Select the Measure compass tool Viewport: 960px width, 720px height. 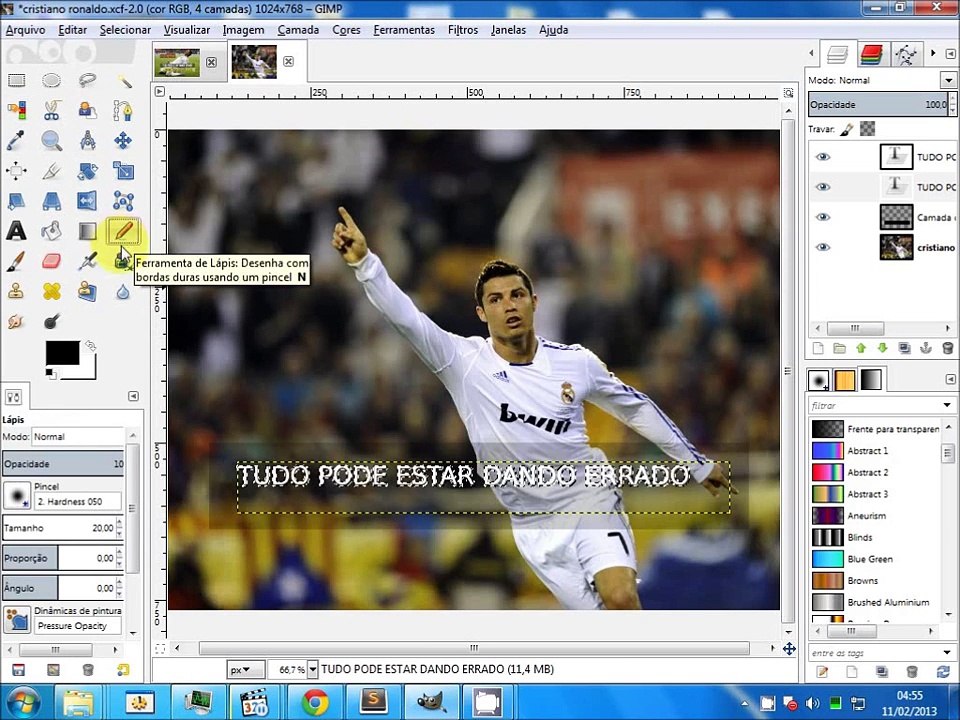(x=88, y=140)
